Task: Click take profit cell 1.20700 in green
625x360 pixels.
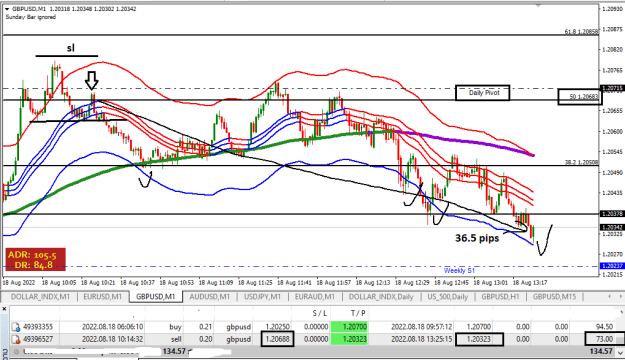Action: pos(349,327)
